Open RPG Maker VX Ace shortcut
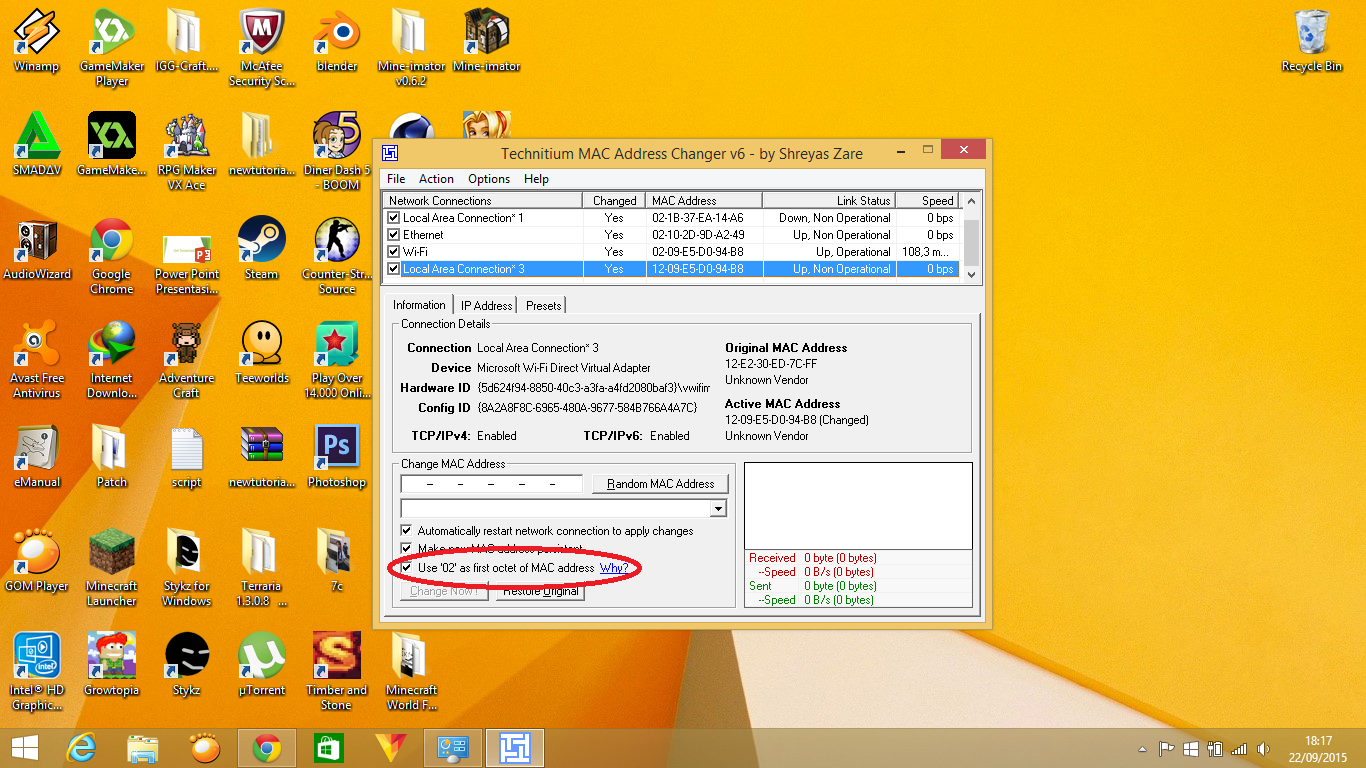Screen dimensions: 1366x768 pos(187,152)
